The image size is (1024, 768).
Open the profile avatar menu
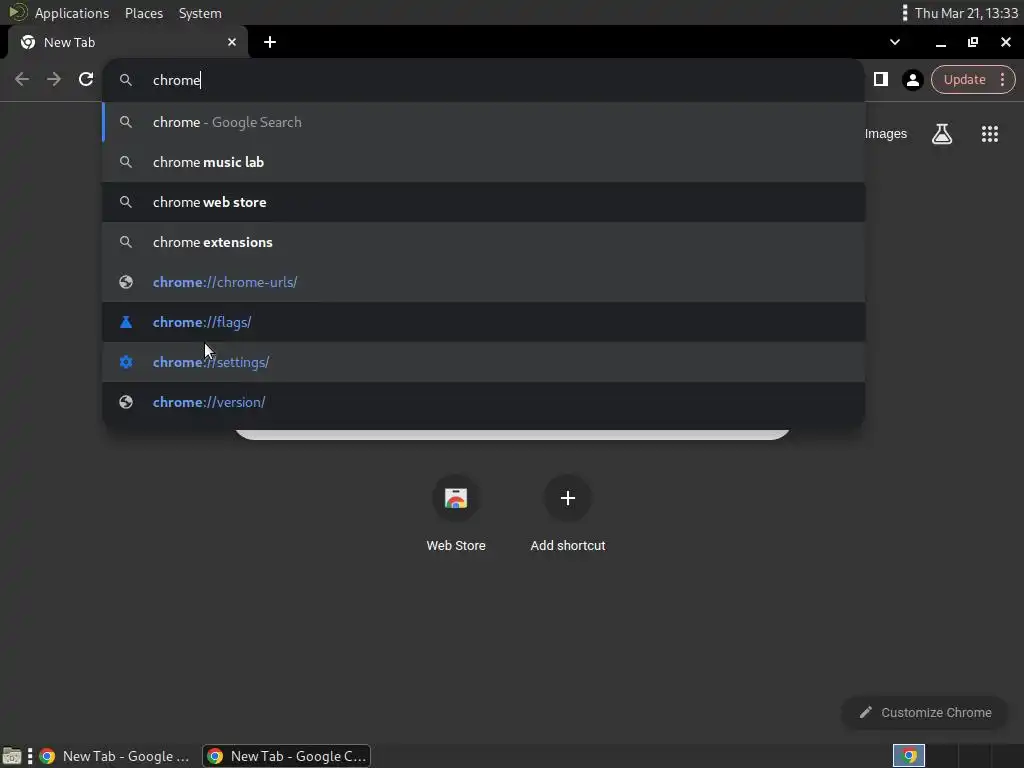point(912,80)
